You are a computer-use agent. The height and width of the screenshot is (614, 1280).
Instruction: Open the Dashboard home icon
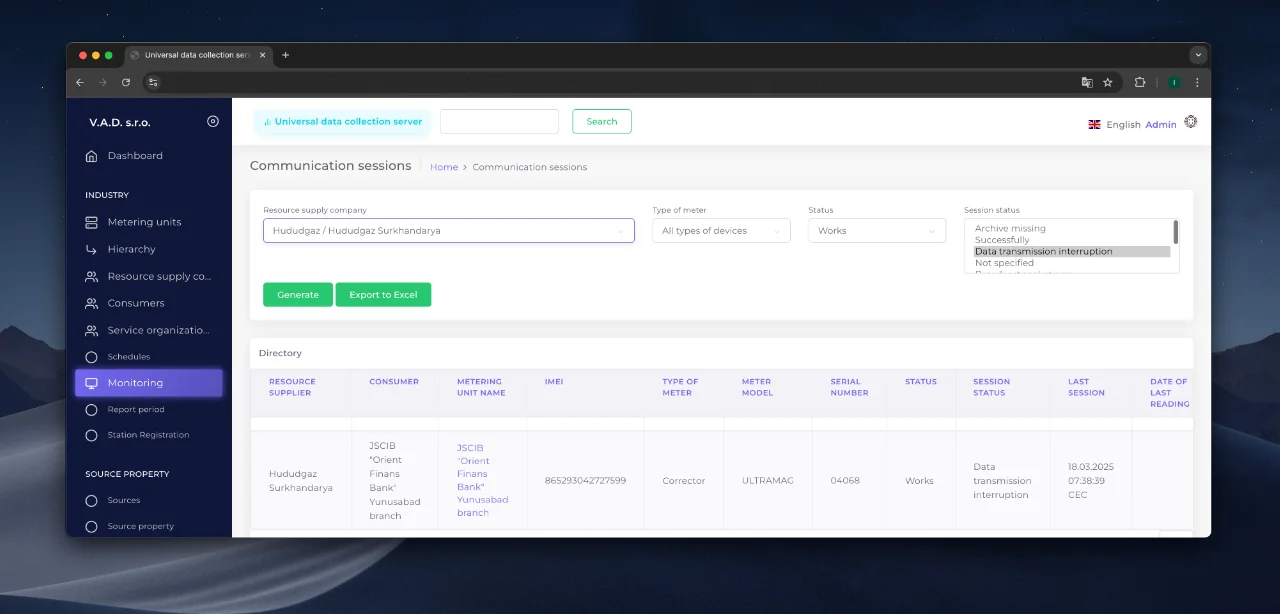[x=91, y=156]
